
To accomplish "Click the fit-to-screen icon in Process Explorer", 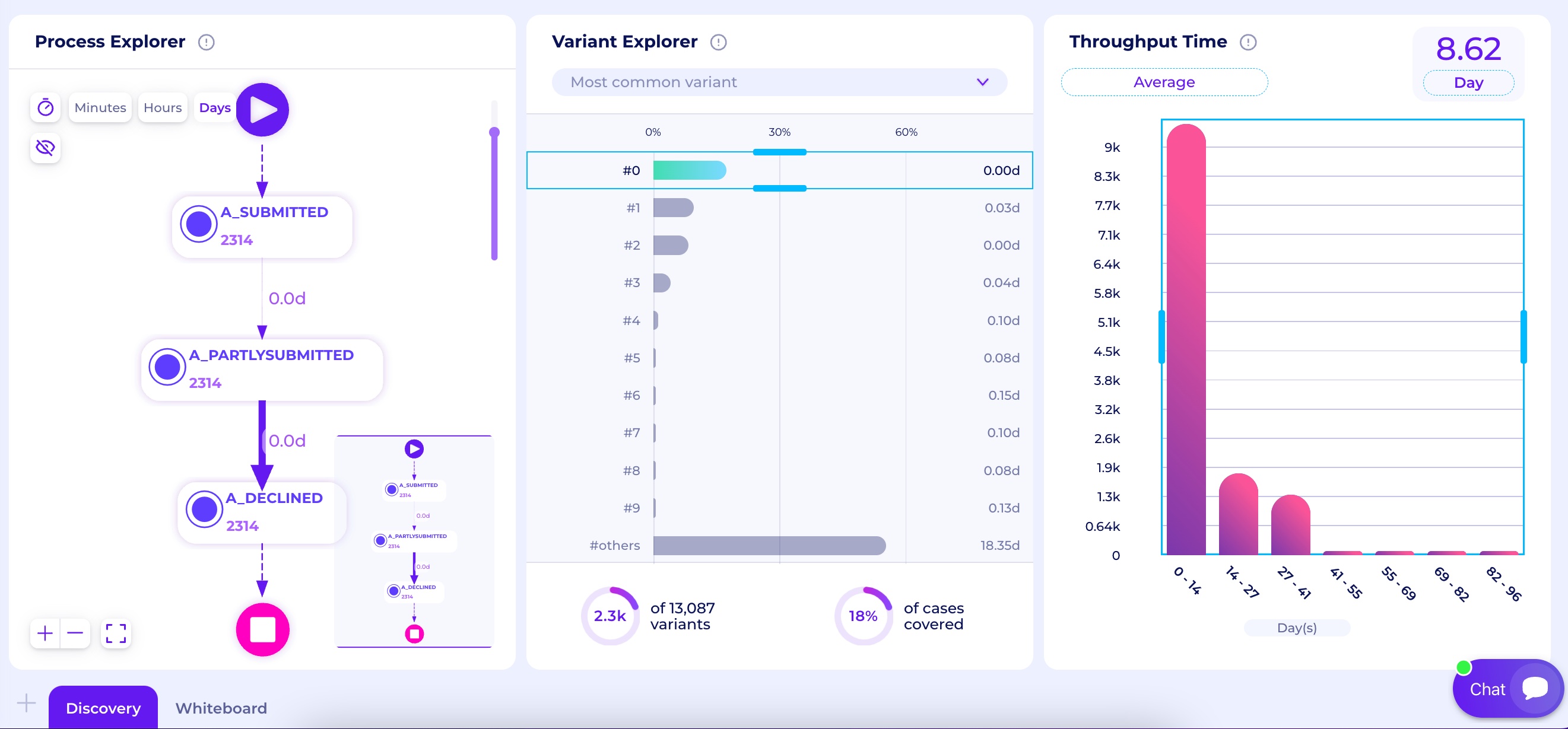I will coord(116,633).
